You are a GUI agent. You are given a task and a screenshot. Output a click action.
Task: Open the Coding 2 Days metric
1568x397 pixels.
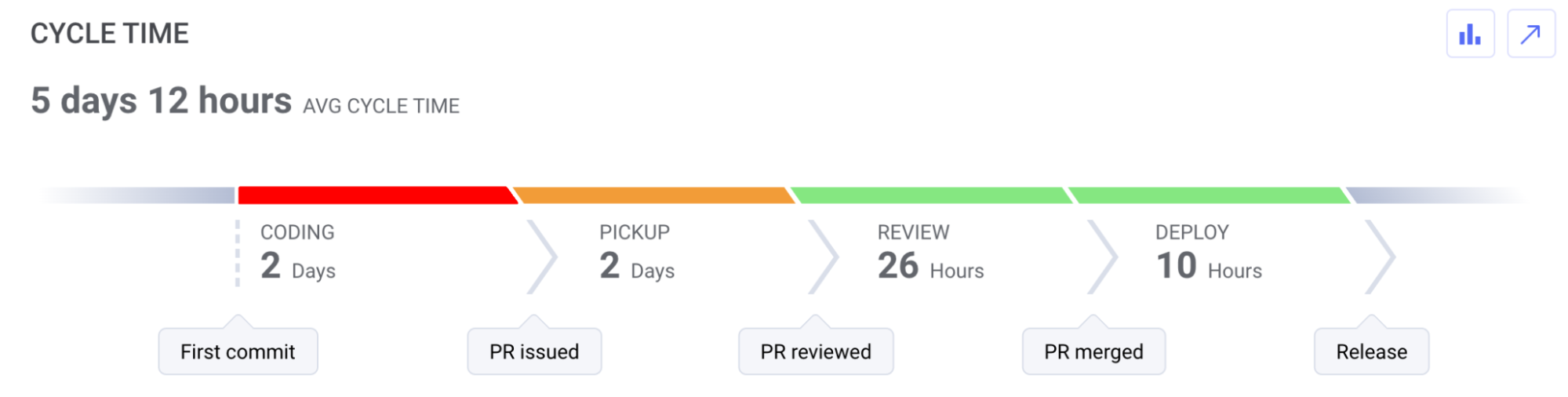point(298,253)
